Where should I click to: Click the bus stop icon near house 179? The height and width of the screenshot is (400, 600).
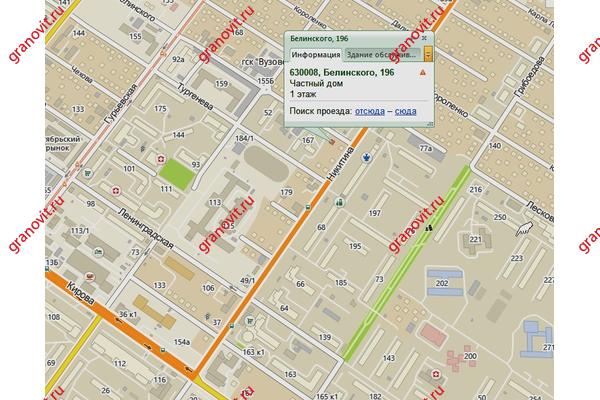coord(307,207)
